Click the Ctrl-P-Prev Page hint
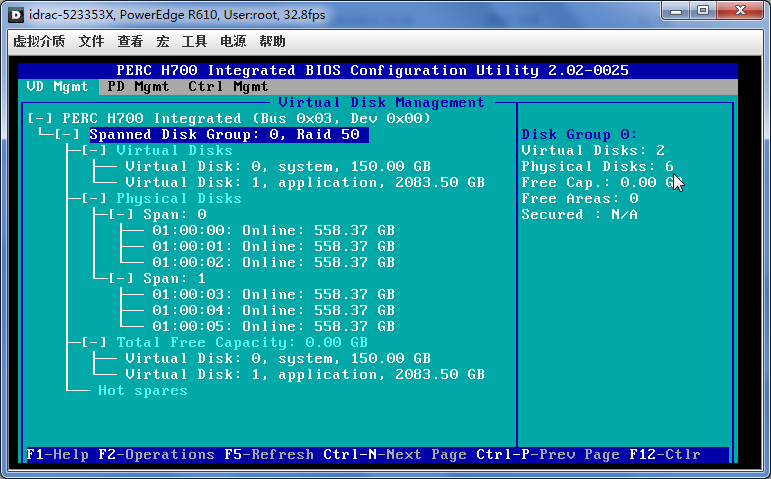This screenshot has height=479, width=771. coord(548,454)
